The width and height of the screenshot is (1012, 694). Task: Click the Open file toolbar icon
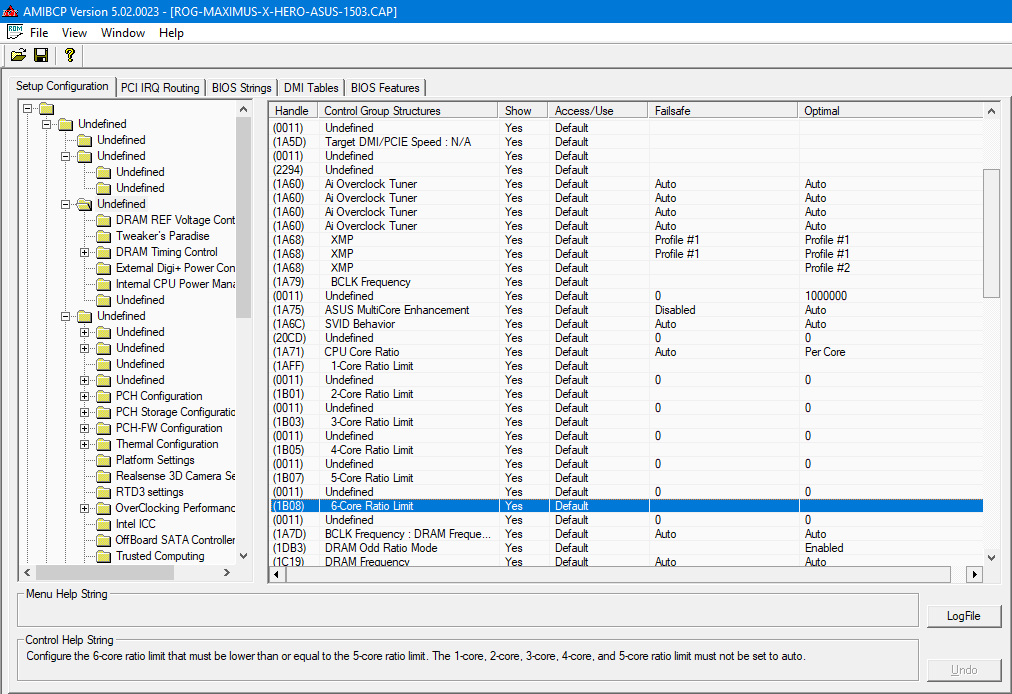coord(18,55)
